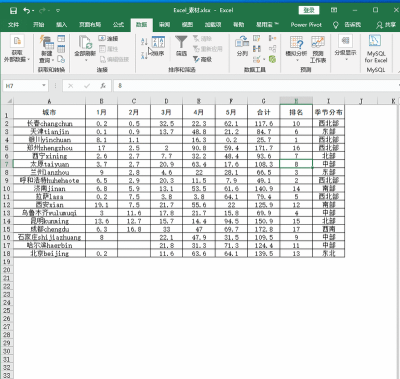400x379 pixels.
Task: Click 全部刷新 Refresh All icon
Action: click(x=85, y=43)
